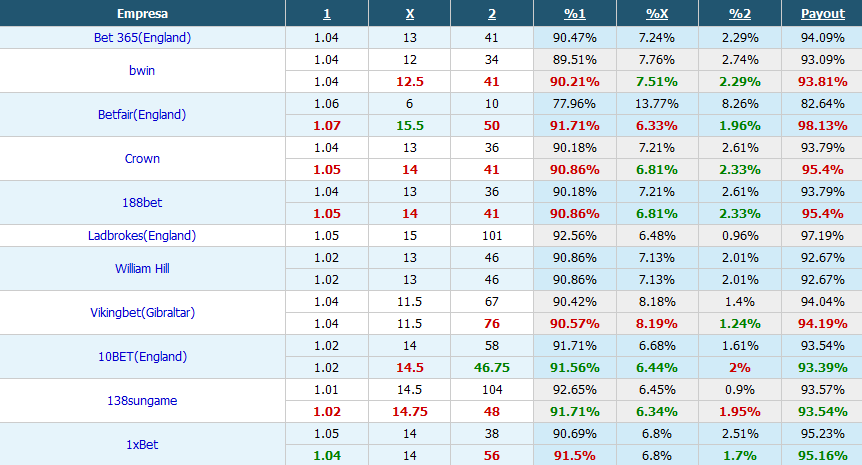Click 10BET away odds 58
This screenshot has width=862, height=465.
pyautogui.click(x=491, y=346)
